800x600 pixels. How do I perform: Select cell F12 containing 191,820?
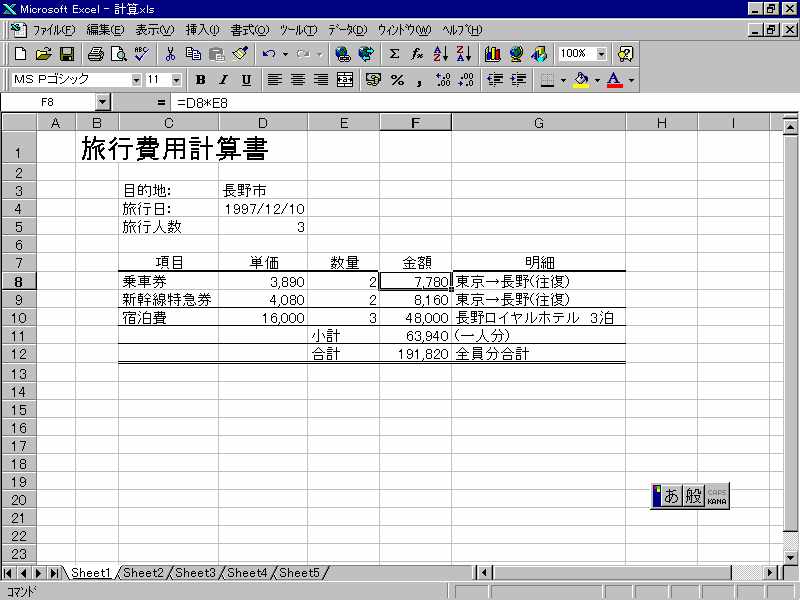[415, 354]
